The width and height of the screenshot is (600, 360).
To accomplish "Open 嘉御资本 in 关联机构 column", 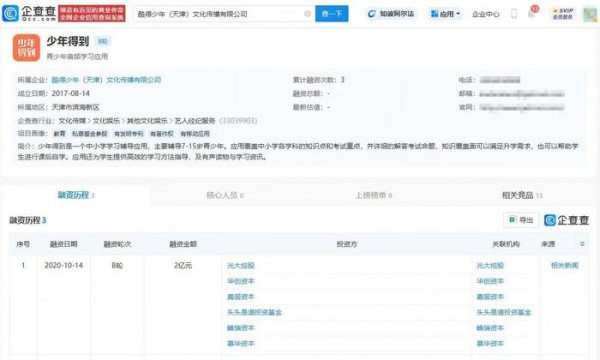I will coord(490,297).
